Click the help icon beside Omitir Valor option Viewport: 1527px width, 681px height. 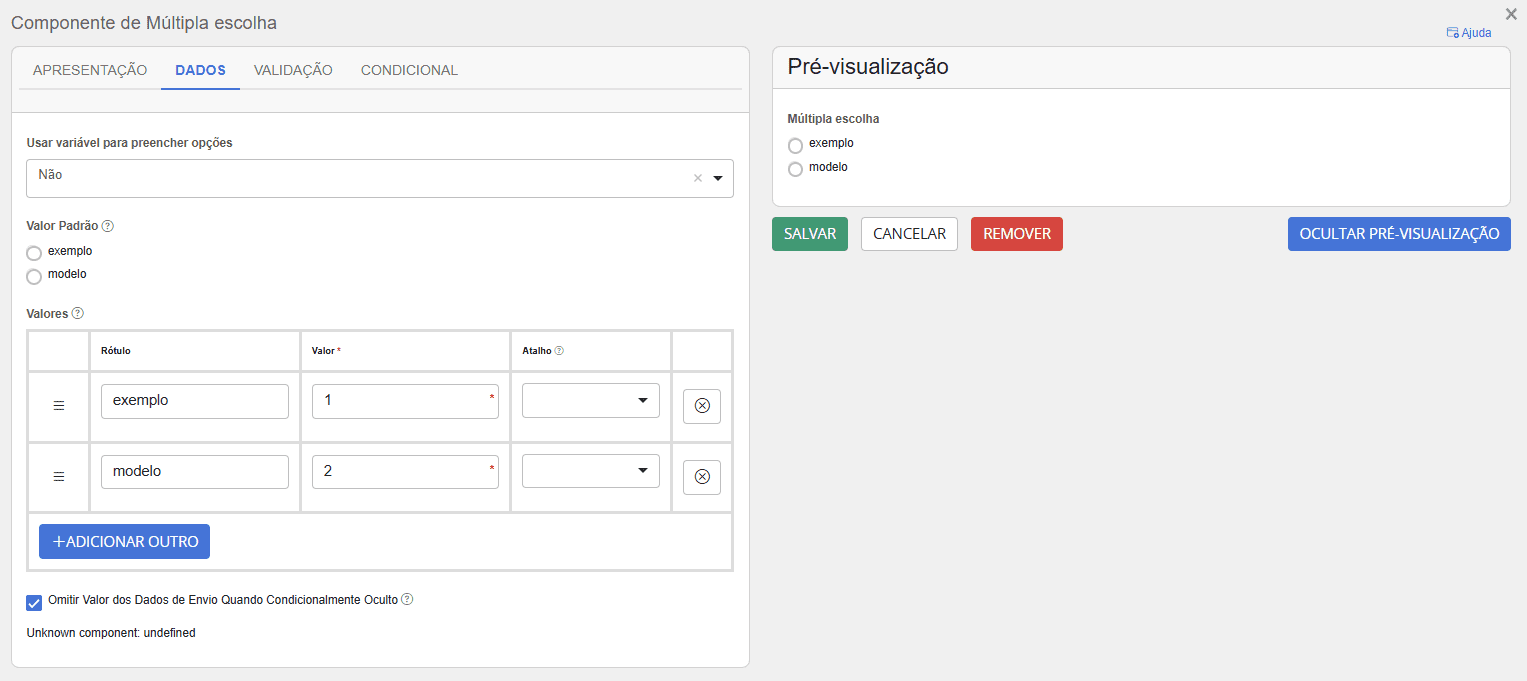pyautogui.click(x=407, y=600)
